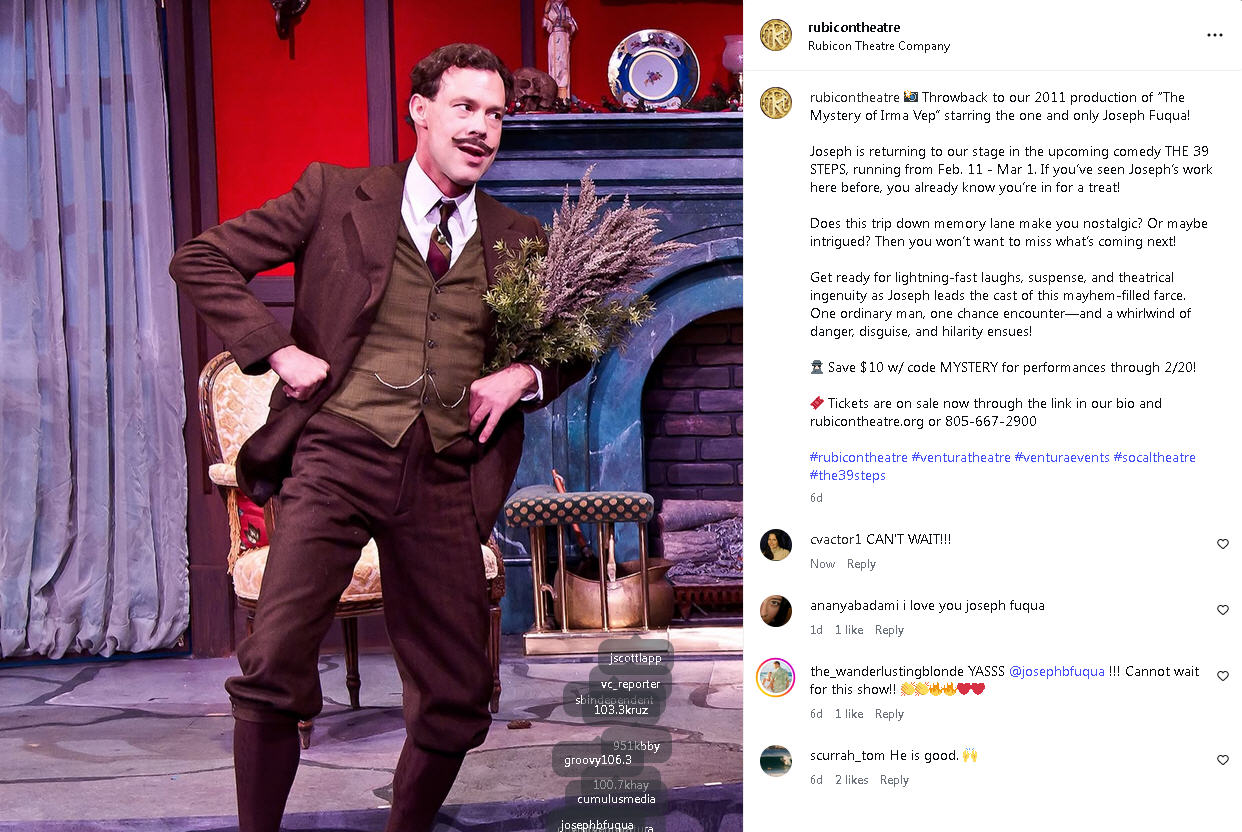Like ananyabadami's comment with the heart
This screenshot has height=832, width=1242.
click(x=1222, y=610)
